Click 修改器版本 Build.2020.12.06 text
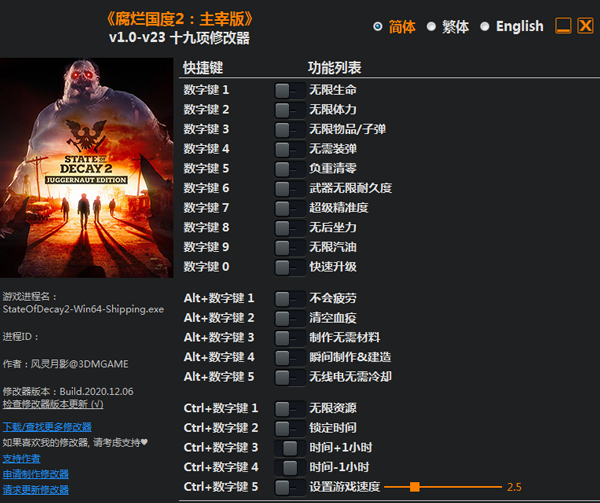600x503 pixels. 68,392
